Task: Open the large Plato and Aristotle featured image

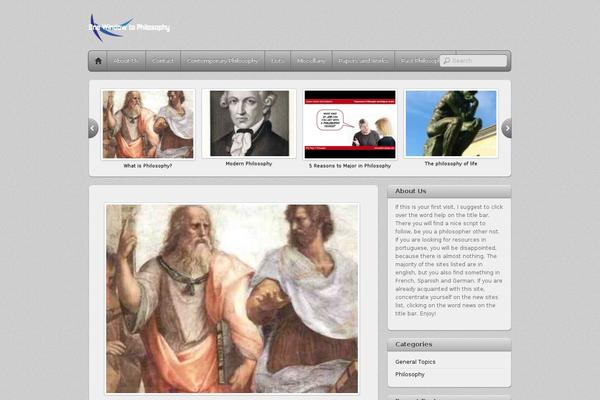Action: pos(232,299)
